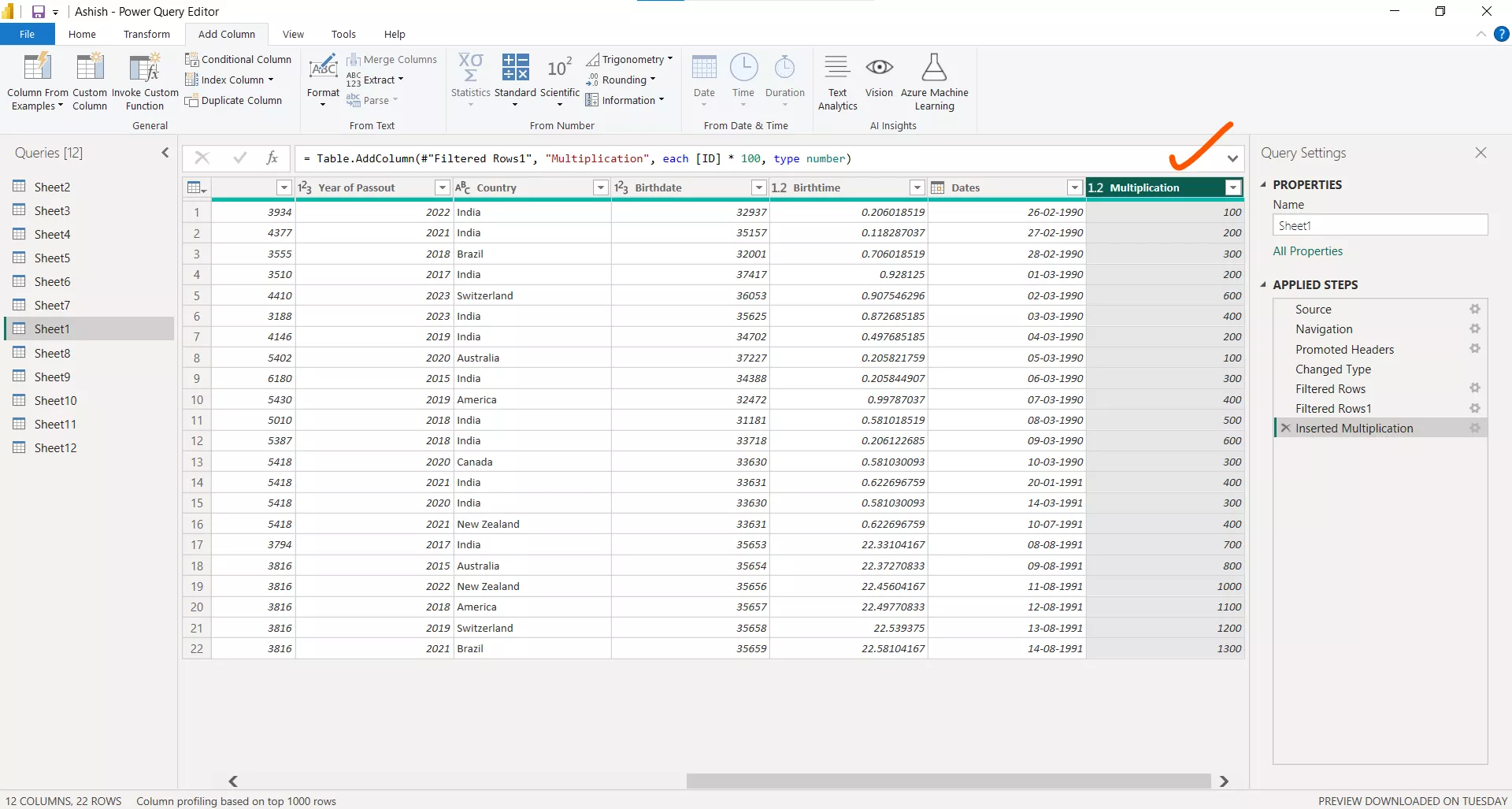Switch to the Transform tab
Screen dimensions: 1512x809
(146, 34)
